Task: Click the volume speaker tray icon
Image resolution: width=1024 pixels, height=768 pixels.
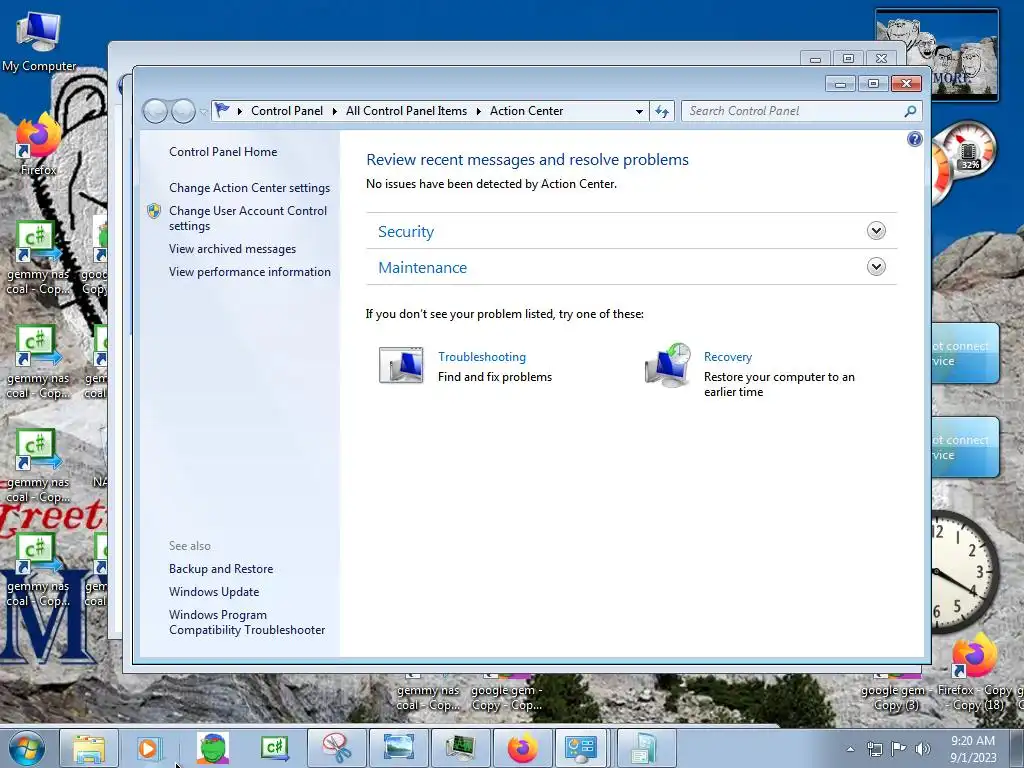Action: tap(923, 749)
